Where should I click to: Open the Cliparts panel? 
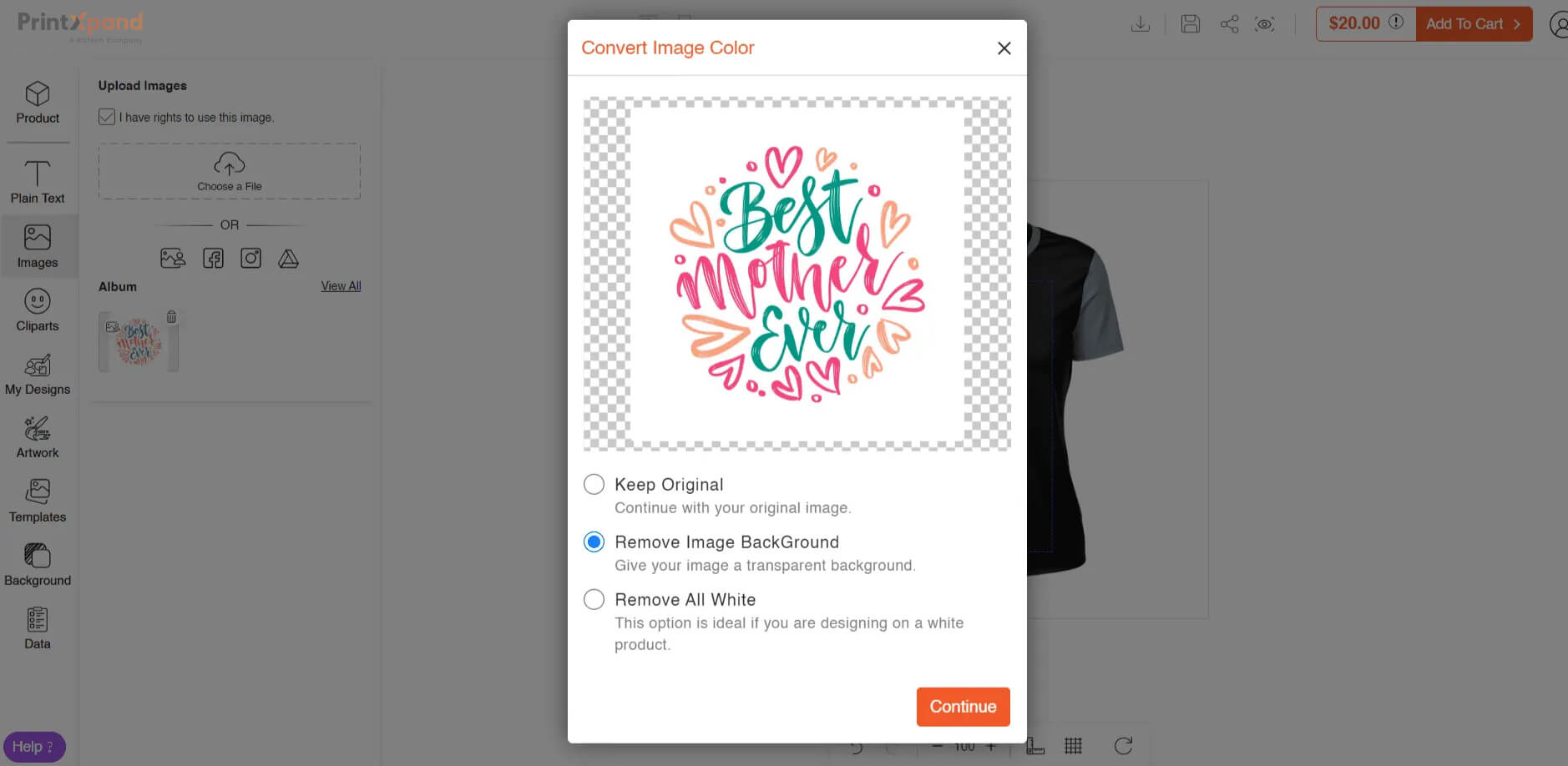pyautogui.click(x=38, y=310)
